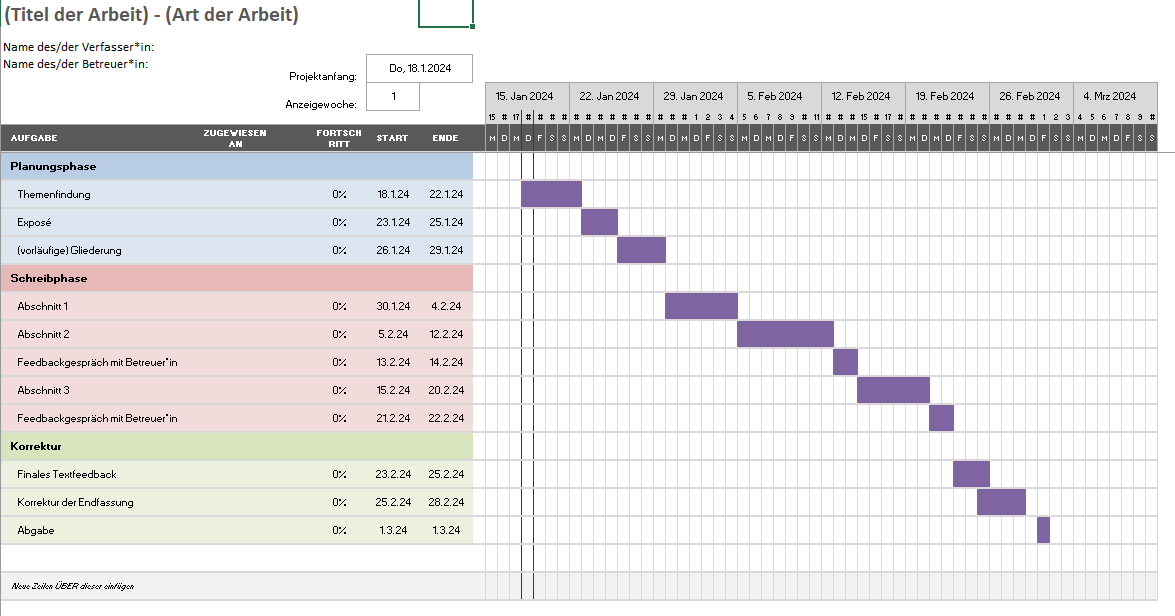Click the AUFGABE column header

point(34,138)
